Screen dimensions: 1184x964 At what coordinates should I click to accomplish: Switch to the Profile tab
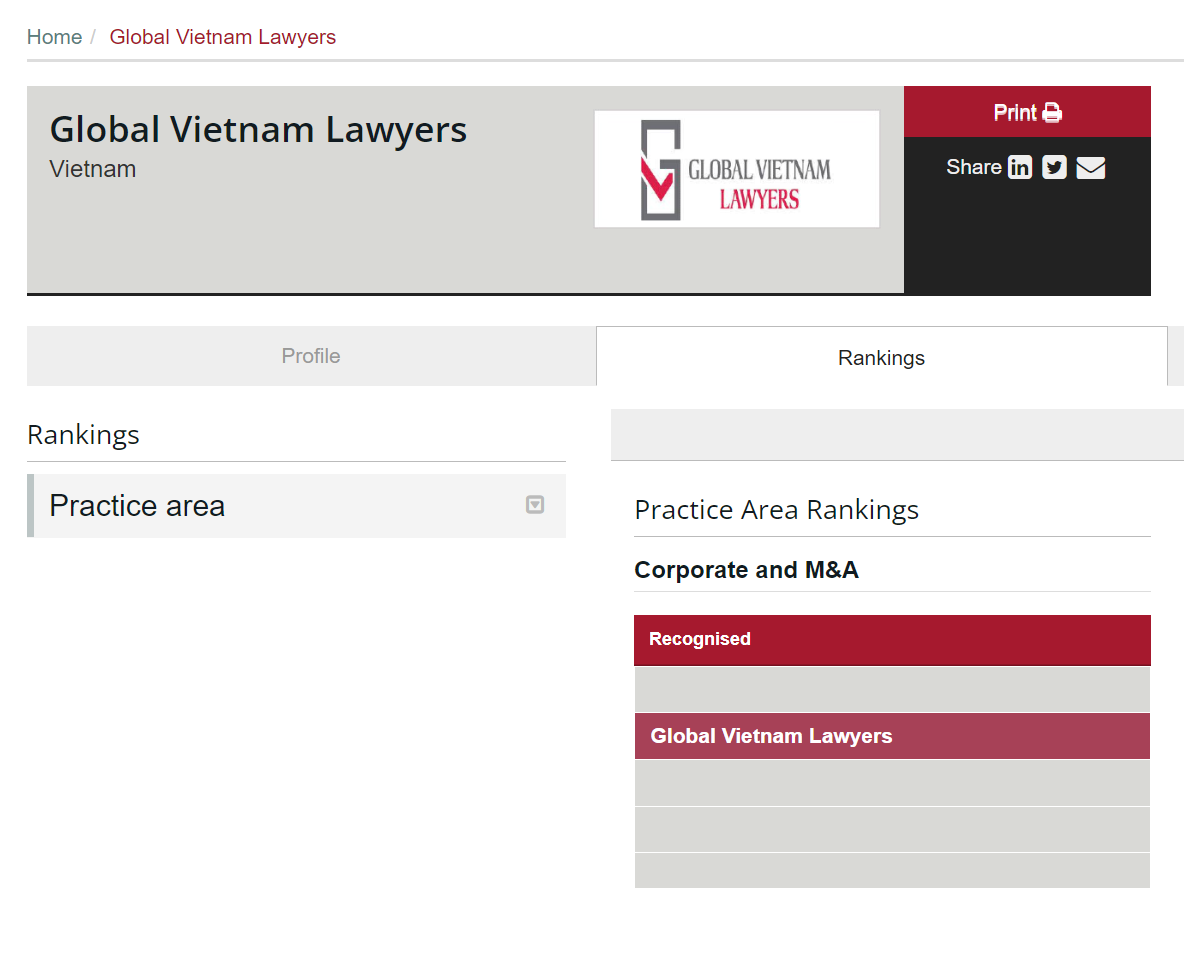pos(311,356)
